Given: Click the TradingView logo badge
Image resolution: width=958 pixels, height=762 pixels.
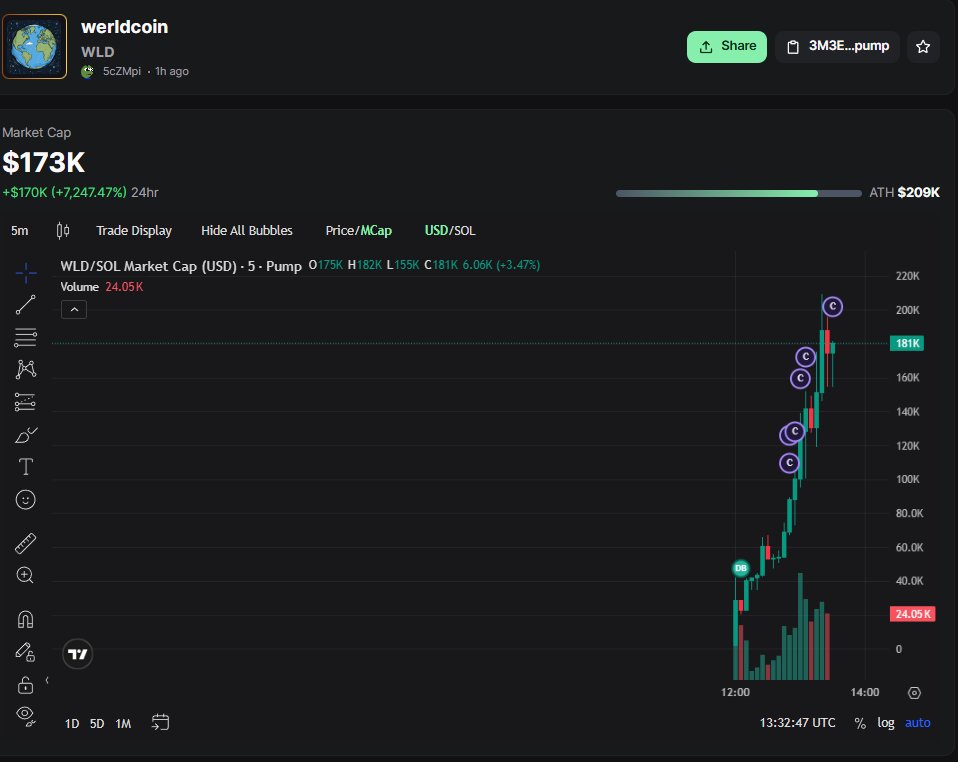Looking at the screenshot, I should click(x=78, y=654).
